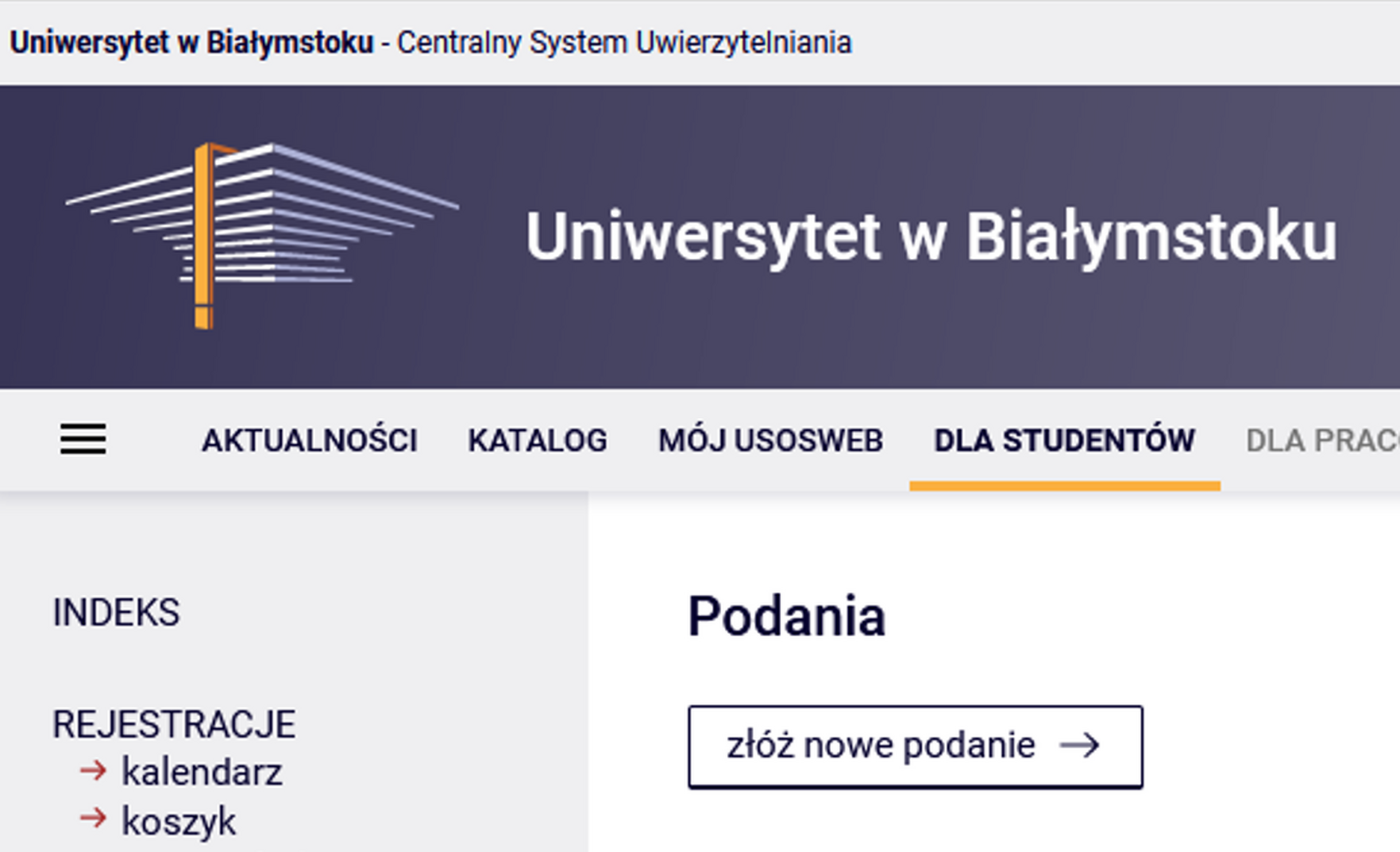Switch to the KATALOG tab
Screen dimensions: 1400x852
538,440
